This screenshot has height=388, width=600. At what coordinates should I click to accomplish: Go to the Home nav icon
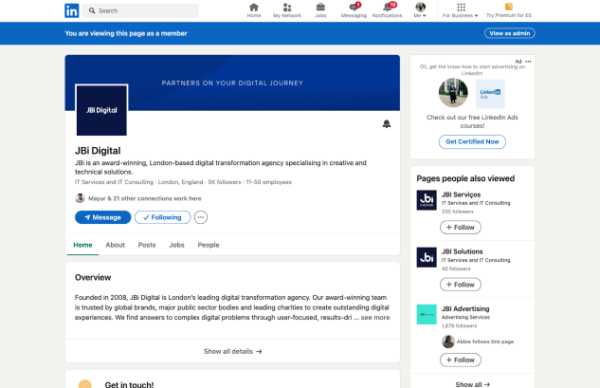tap(254, 7)
